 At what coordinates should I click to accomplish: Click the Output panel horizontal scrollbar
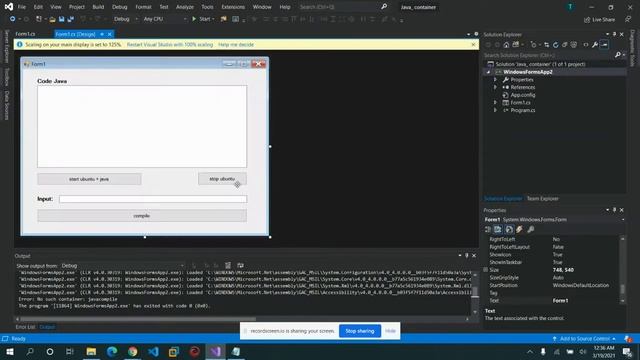point(138,319)
